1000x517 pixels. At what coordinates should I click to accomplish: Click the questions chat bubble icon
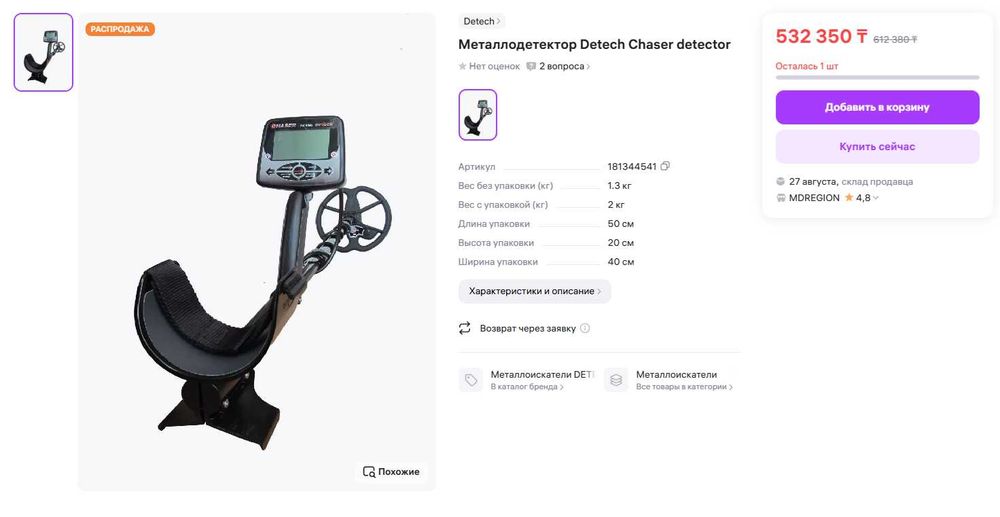point(531,66)
